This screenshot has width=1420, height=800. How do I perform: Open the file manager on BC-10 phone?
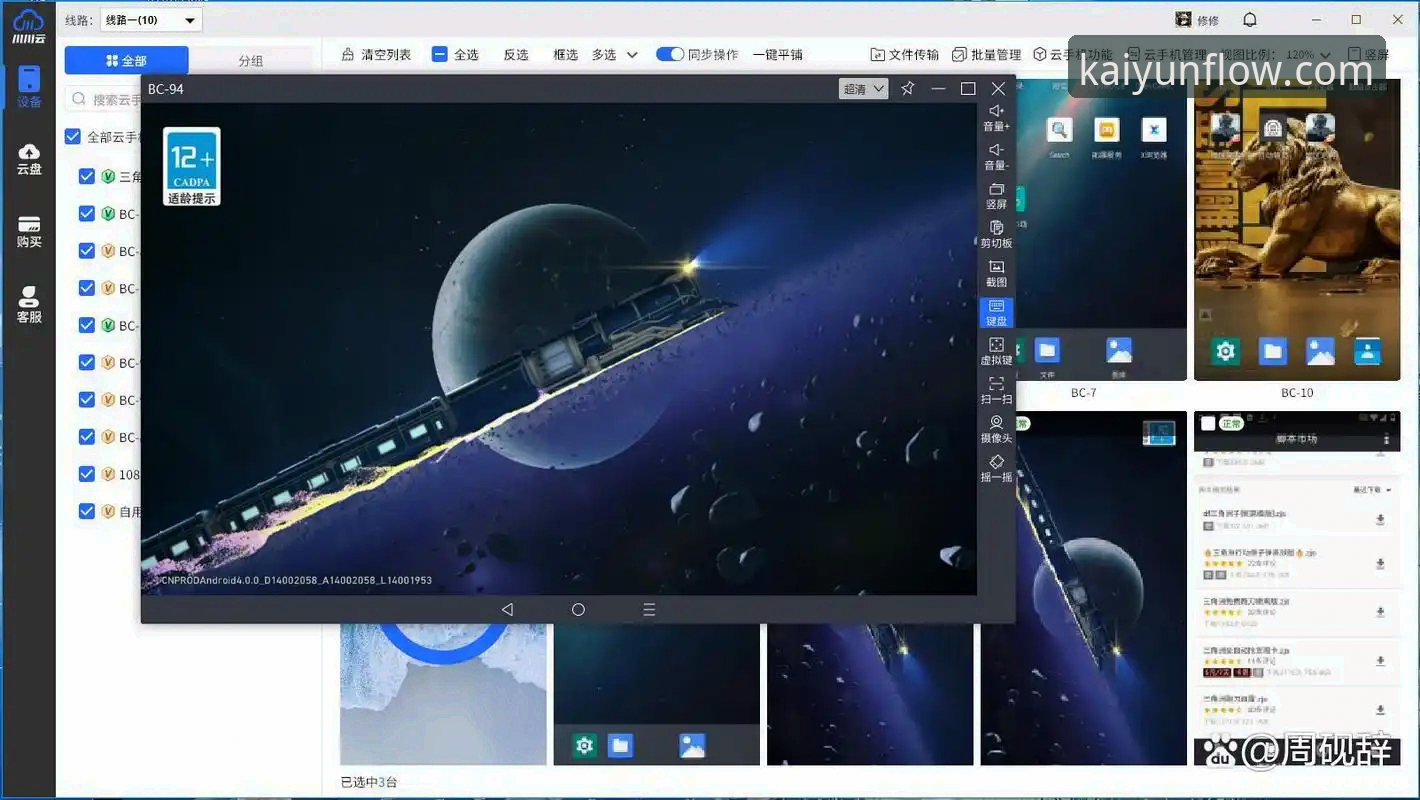click(1273, 351)
